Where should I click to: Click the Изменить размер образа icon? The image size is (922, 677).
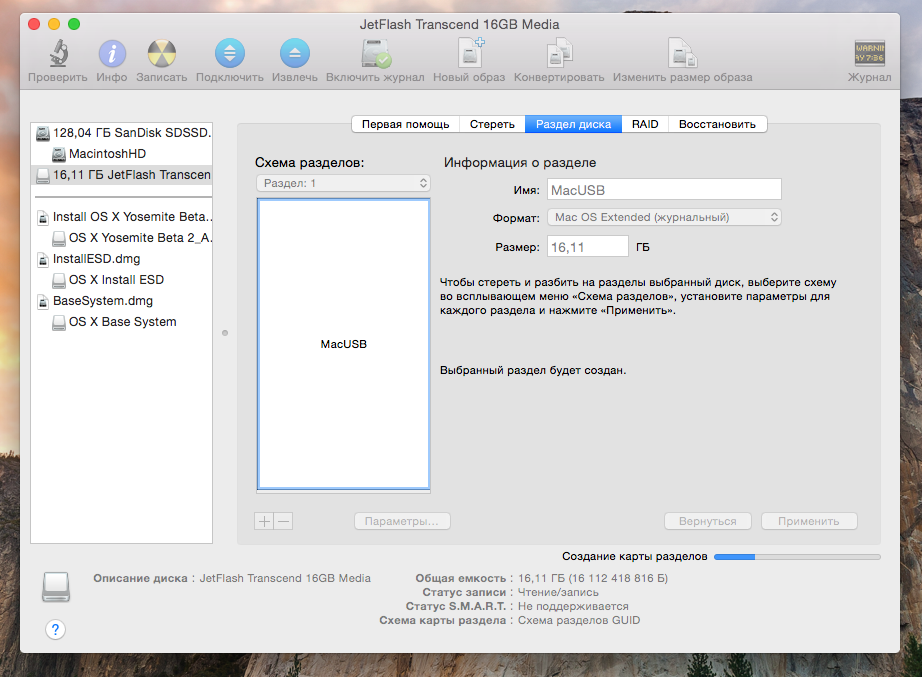click(682, 54)
